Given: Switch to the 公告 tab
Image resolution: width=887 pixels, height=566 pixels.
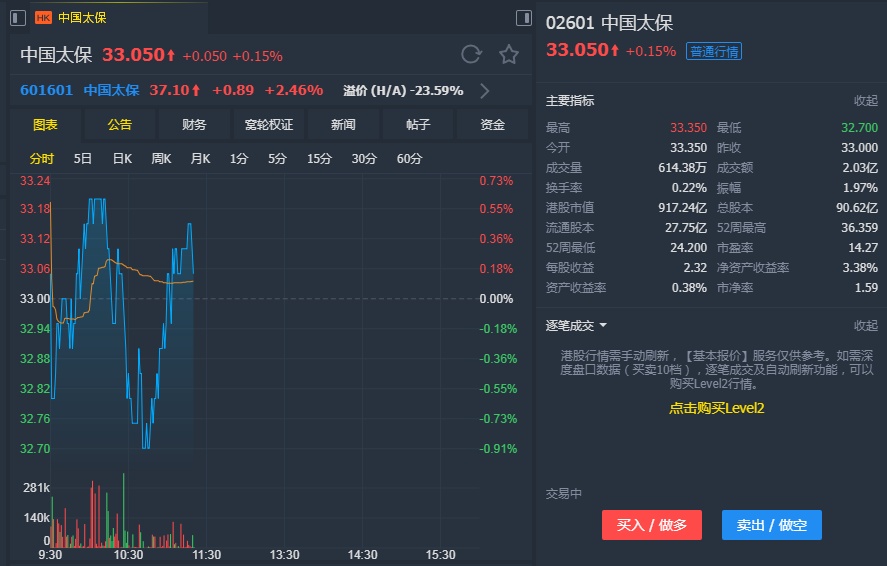Looking at the screenshot, I should (x=120, y=125).
